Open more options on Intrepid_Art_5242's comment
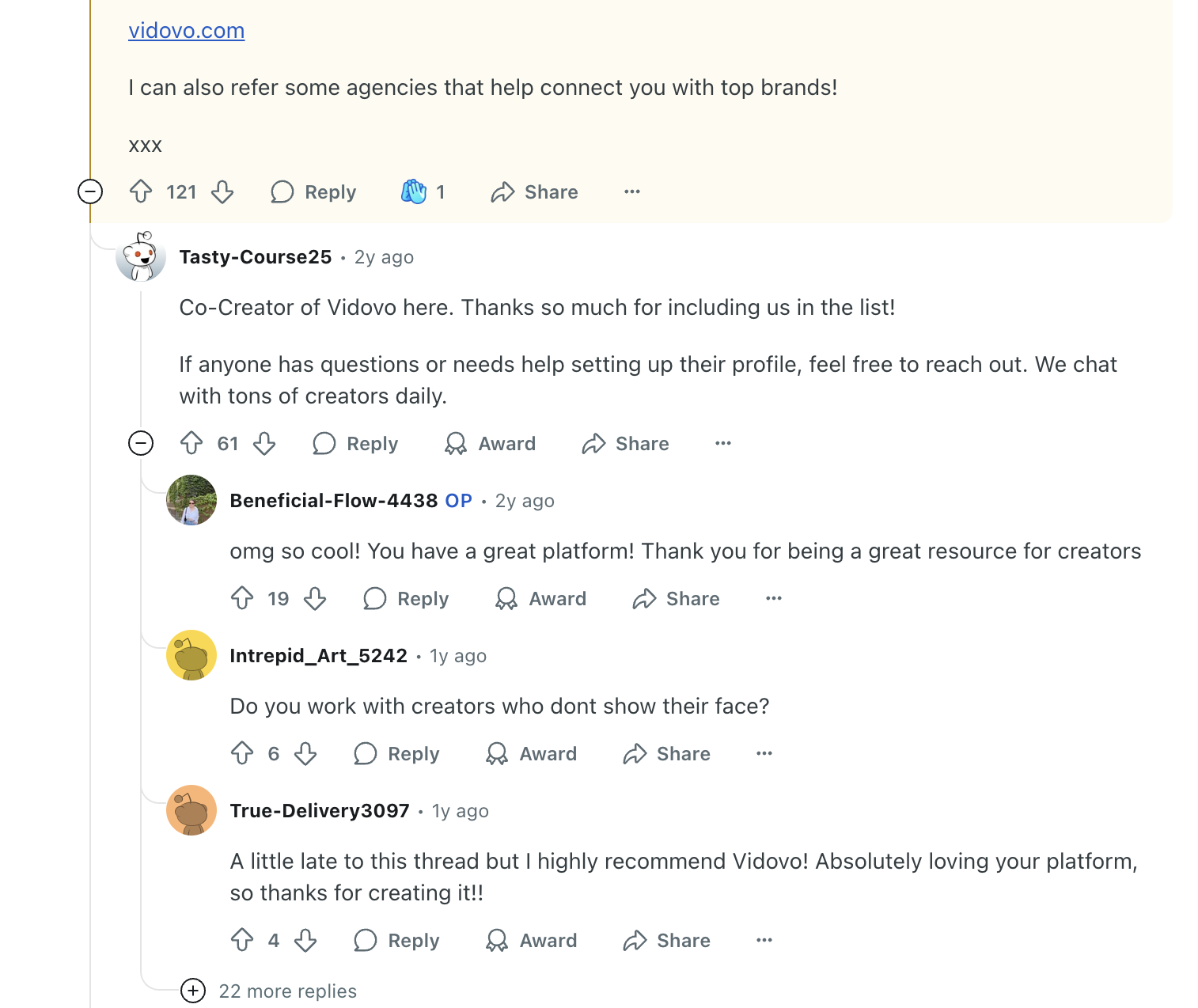 tap(764, 754)
